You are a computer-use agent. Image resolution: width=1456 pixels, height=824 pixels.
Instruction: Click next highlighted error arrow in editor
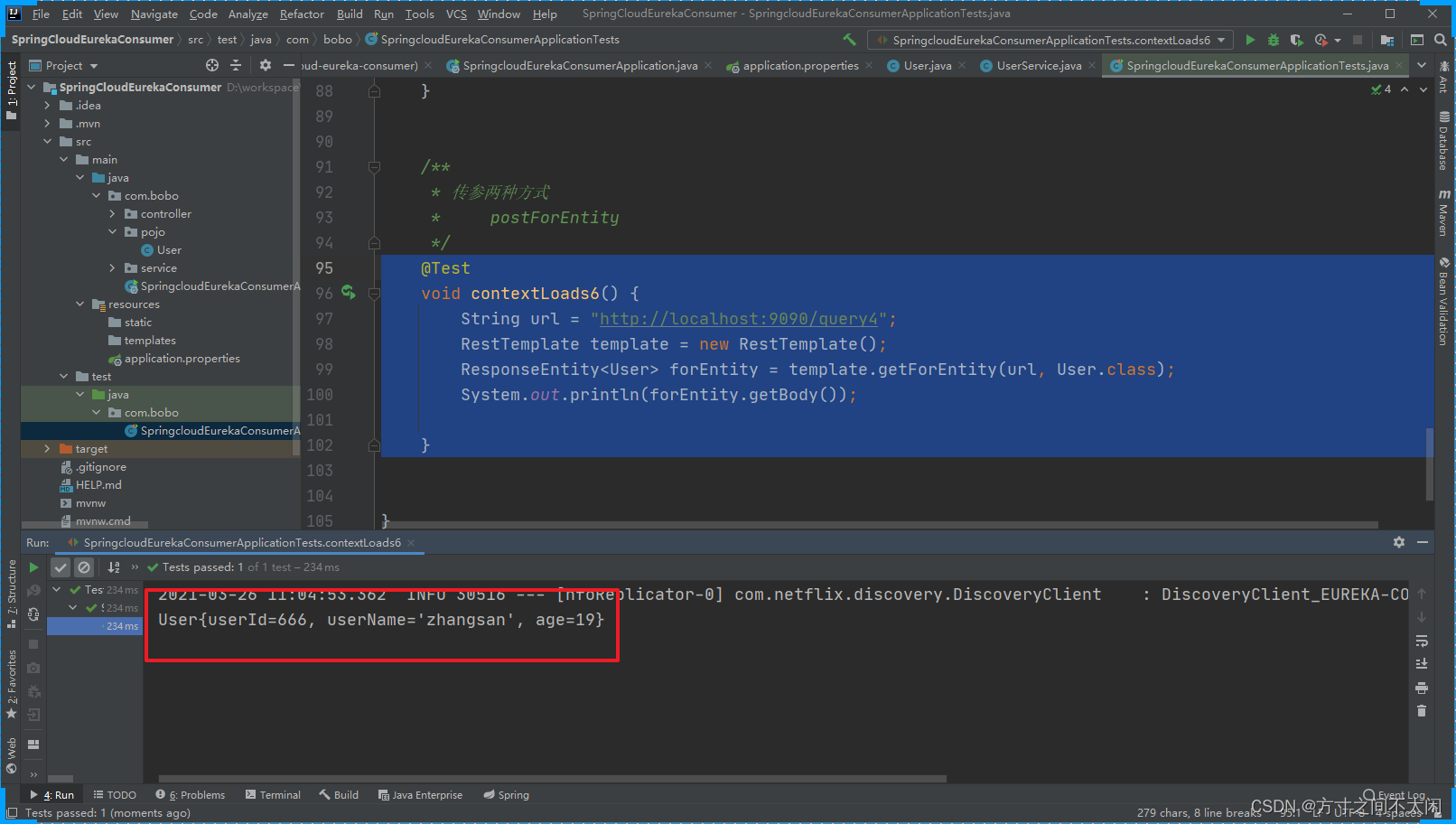(x=1423, y=89)
